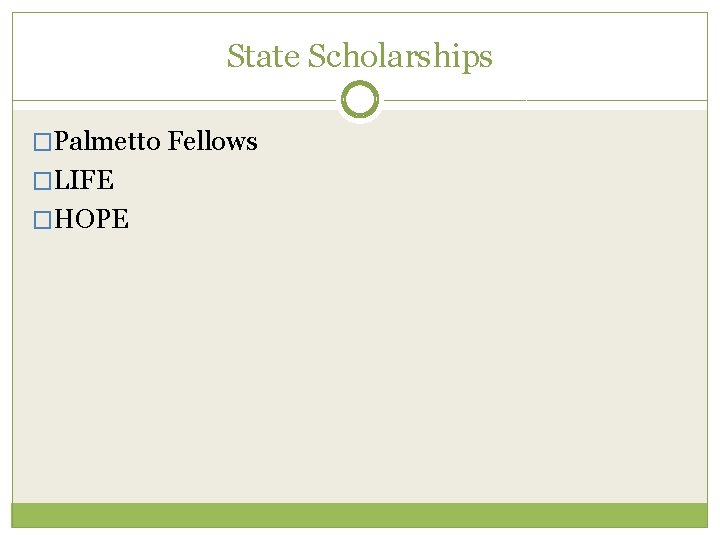720x540 pixels.
Task: Select the HOPE bullet text
Action: [92, 220]
